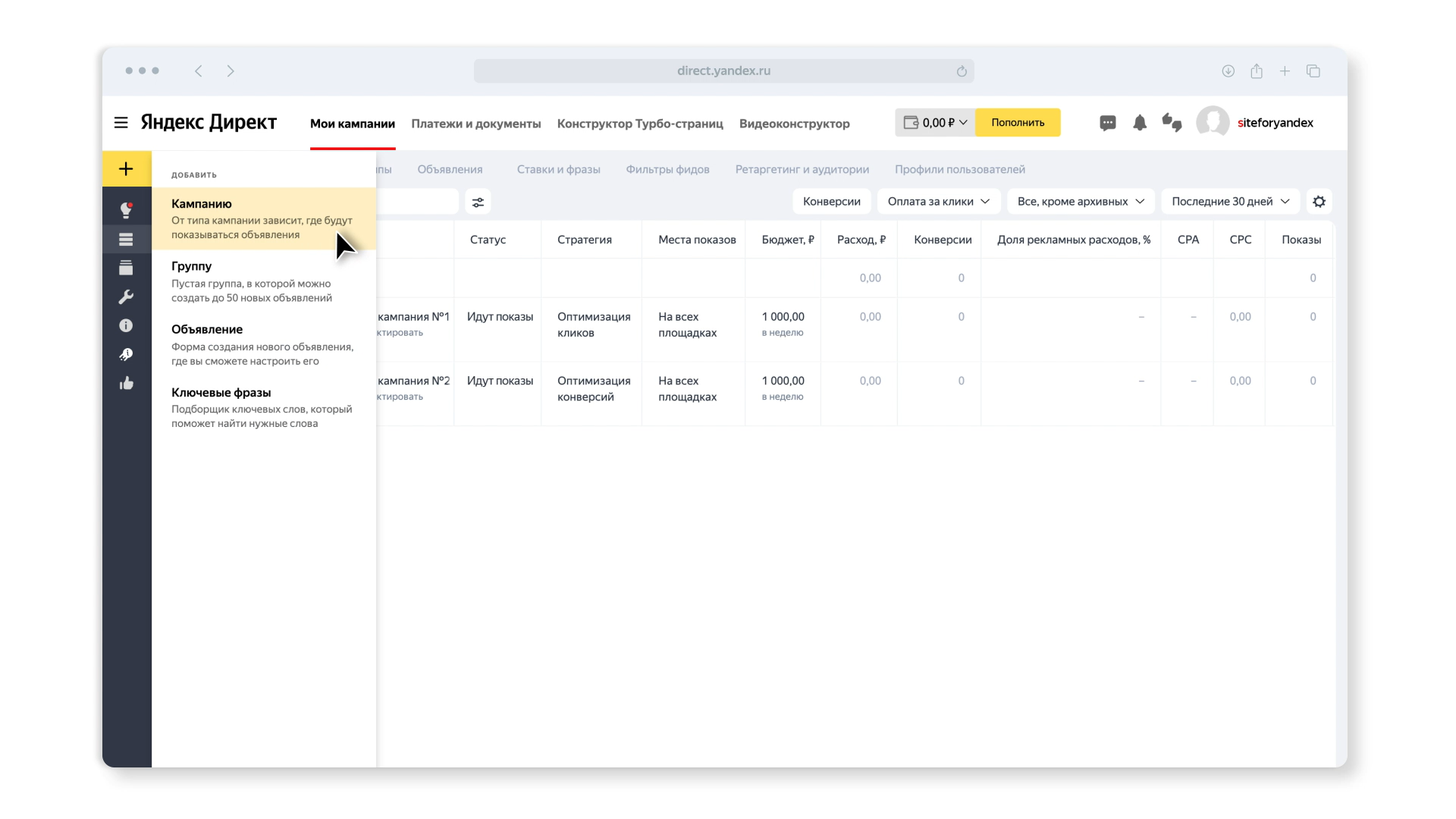Click the table settings gear icon
Screen dimensions: 1456x819
click(1319, 202)
